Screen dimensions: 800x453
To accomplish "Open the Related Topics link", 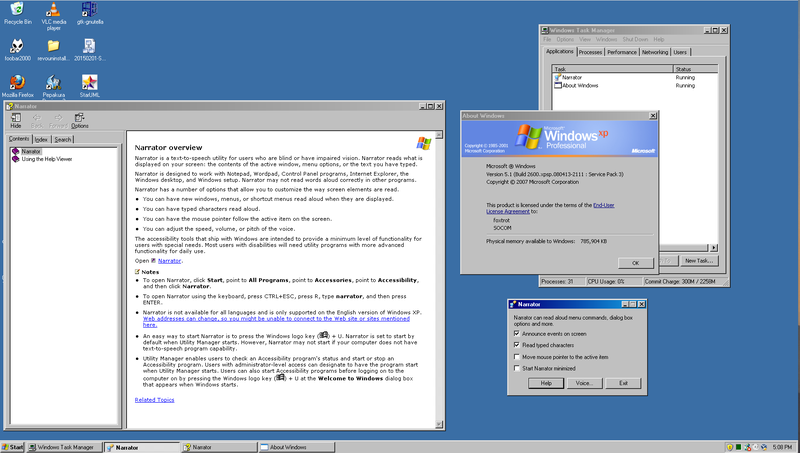I will pyautogui.click(x=154, y=400).
